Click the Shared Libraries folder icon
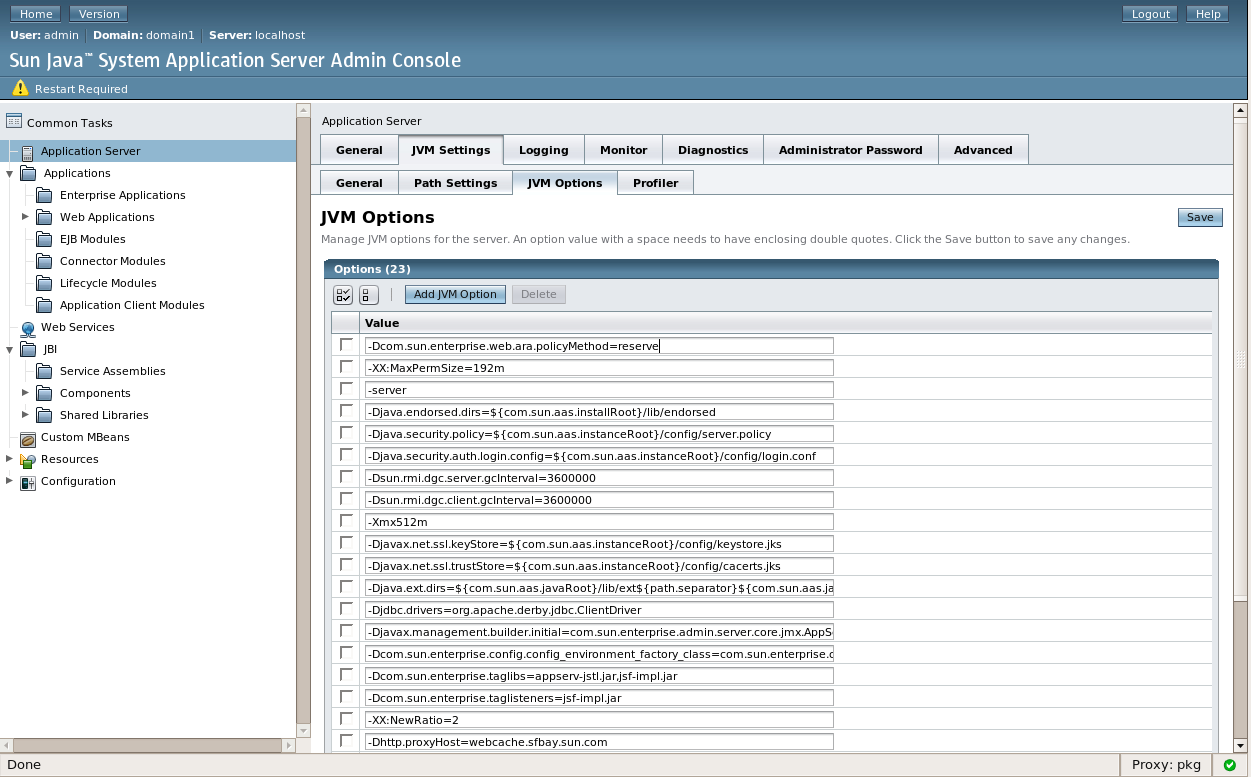Screen dimensions: 1251x777 [44, 415]
